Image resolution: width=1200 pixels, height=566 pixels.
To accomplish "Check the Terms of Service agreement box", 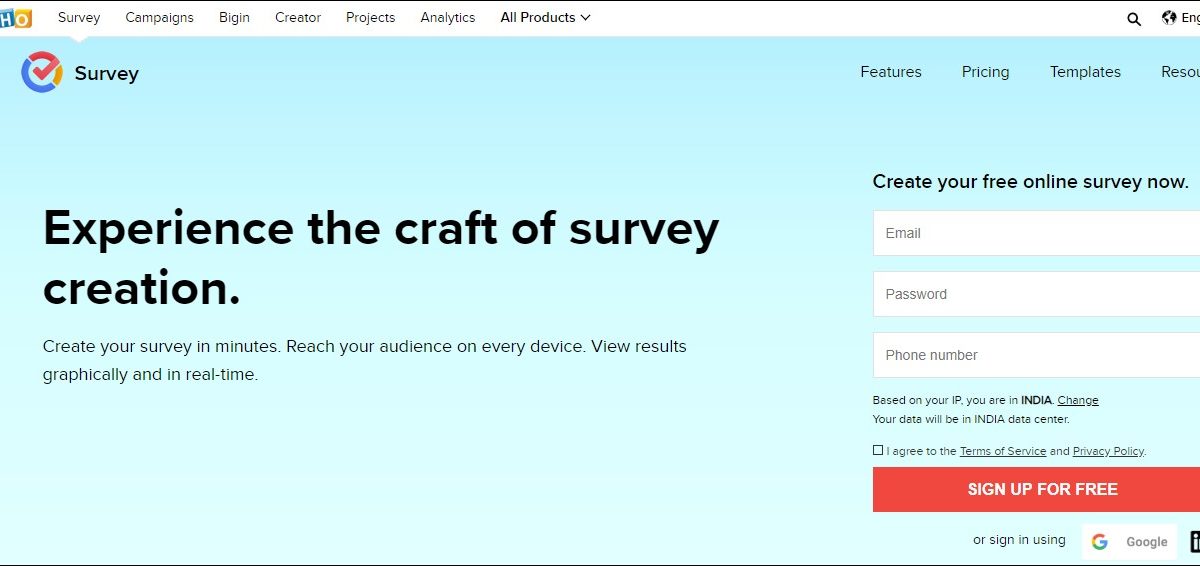I will pos(878,451).
